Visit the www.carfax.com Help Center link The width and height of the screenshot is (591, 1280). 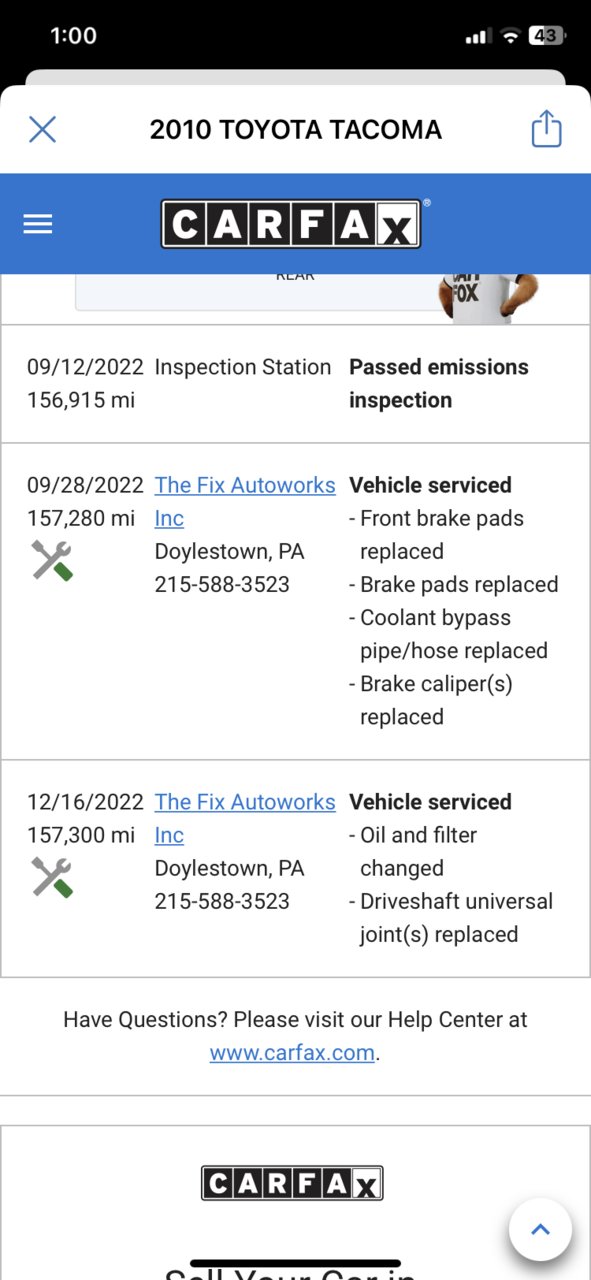click(x=292, y=1053)
